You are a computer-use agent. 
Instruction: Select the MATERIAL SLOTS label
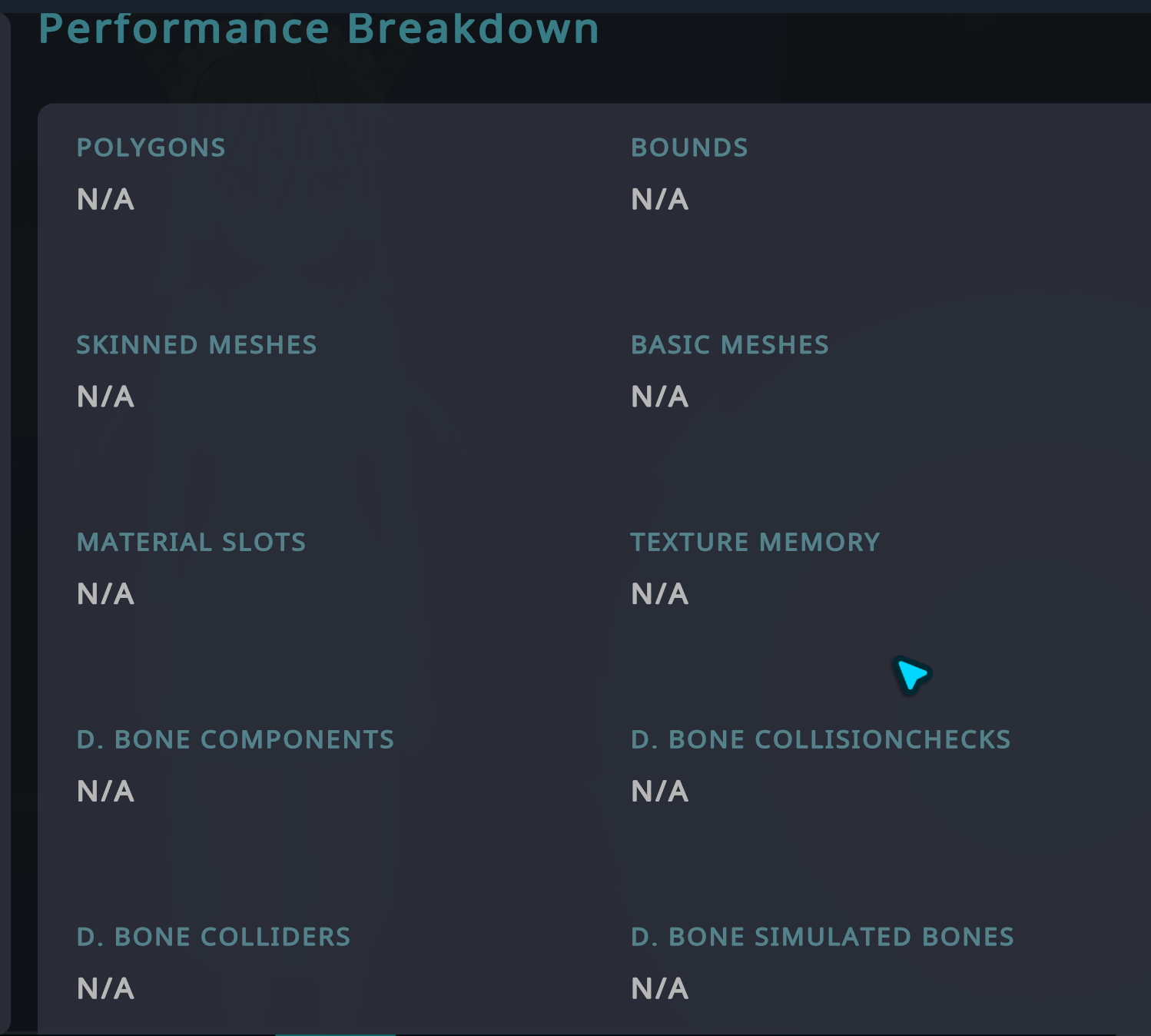coord(191,543)
